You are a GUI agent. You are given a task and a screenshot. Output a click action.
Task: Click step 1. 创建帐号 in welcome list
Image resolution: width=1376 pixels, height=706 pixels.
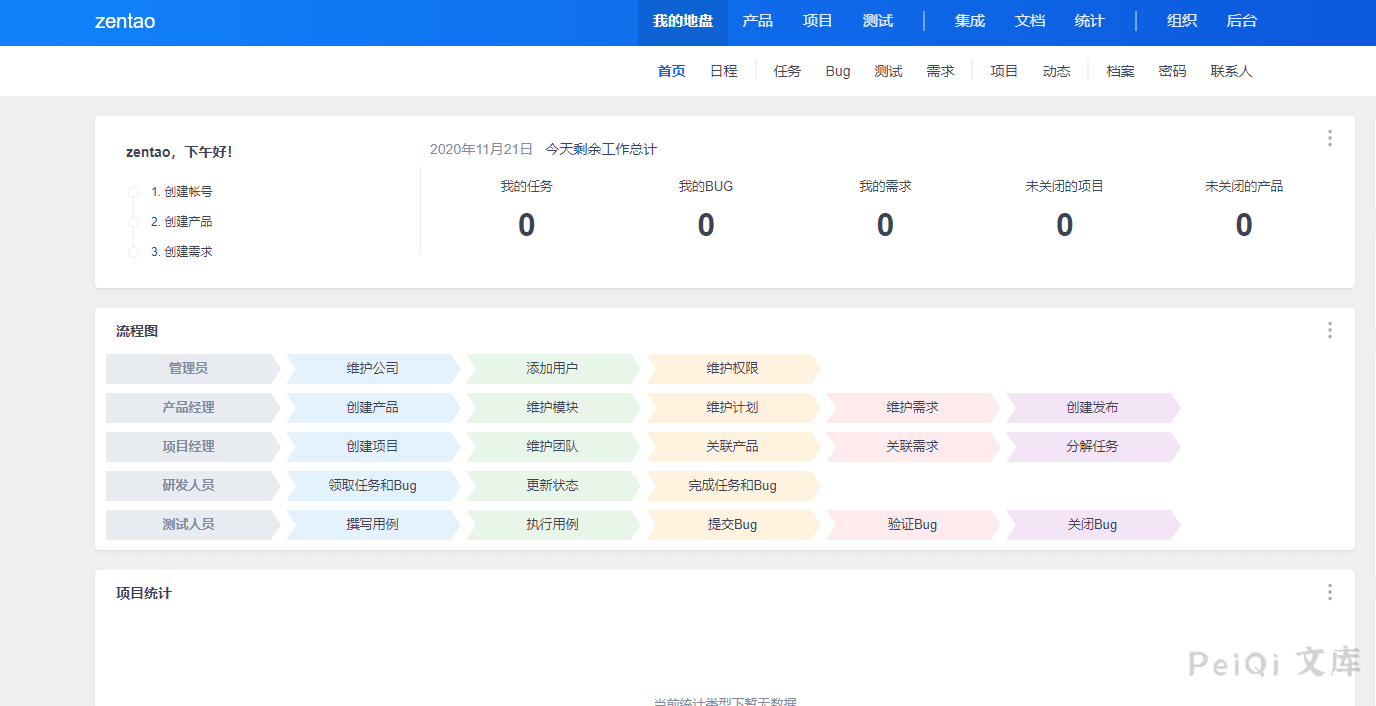(181, 191)
